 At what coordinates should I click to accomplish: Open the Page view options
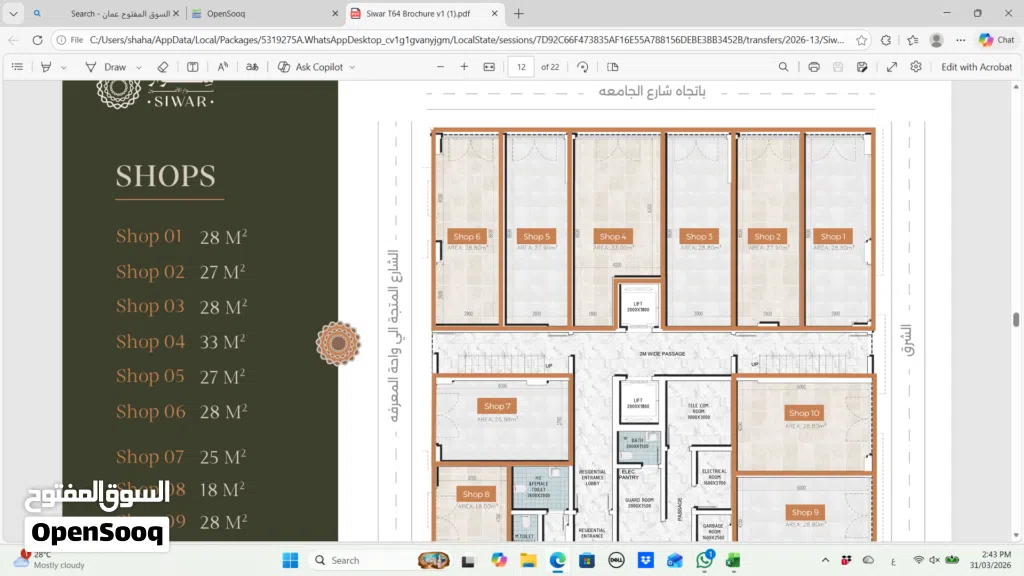[x=613, y=67]
